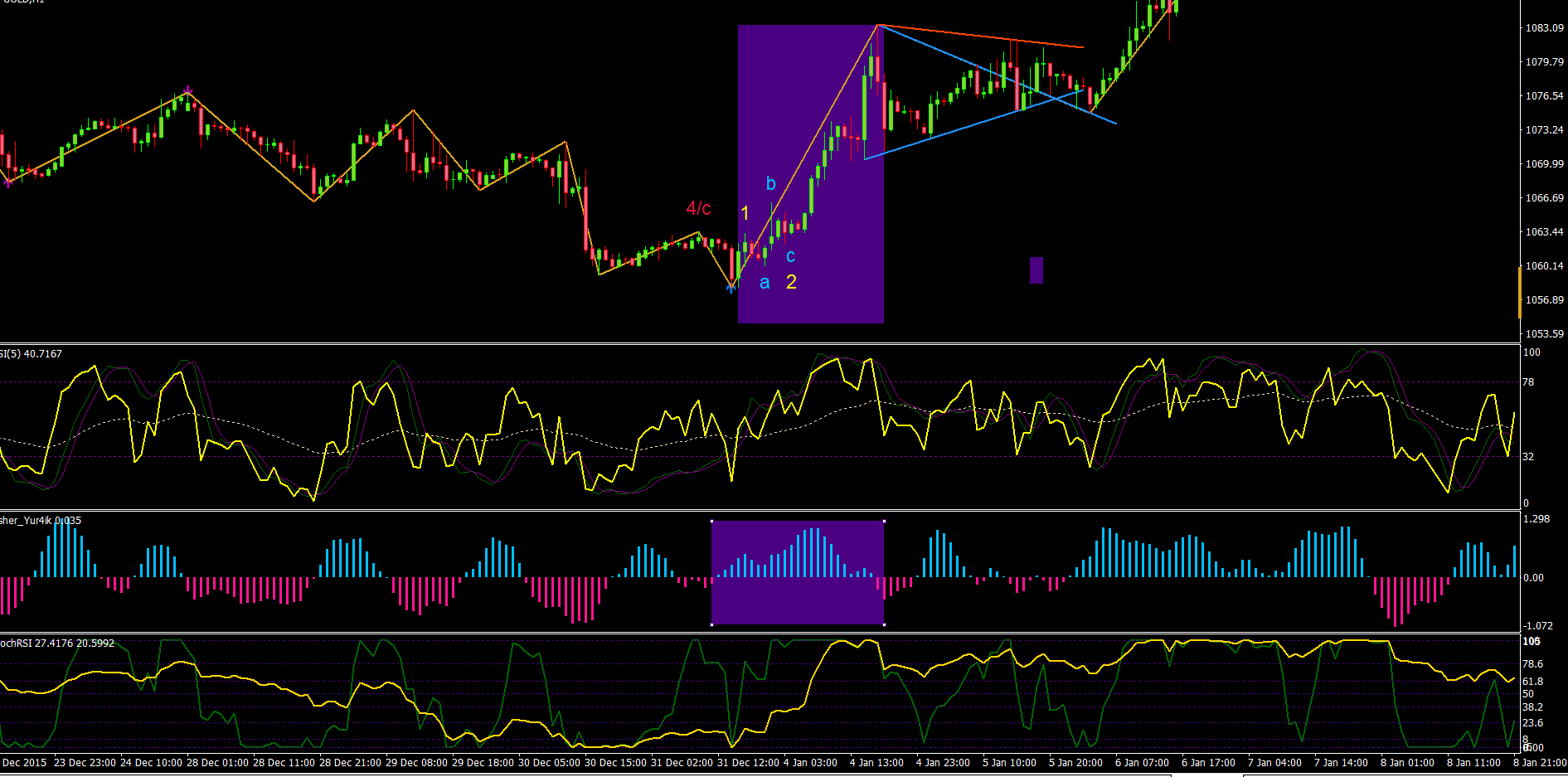Select the blue ascending trendline under the triangle

(x=974, y=124)
